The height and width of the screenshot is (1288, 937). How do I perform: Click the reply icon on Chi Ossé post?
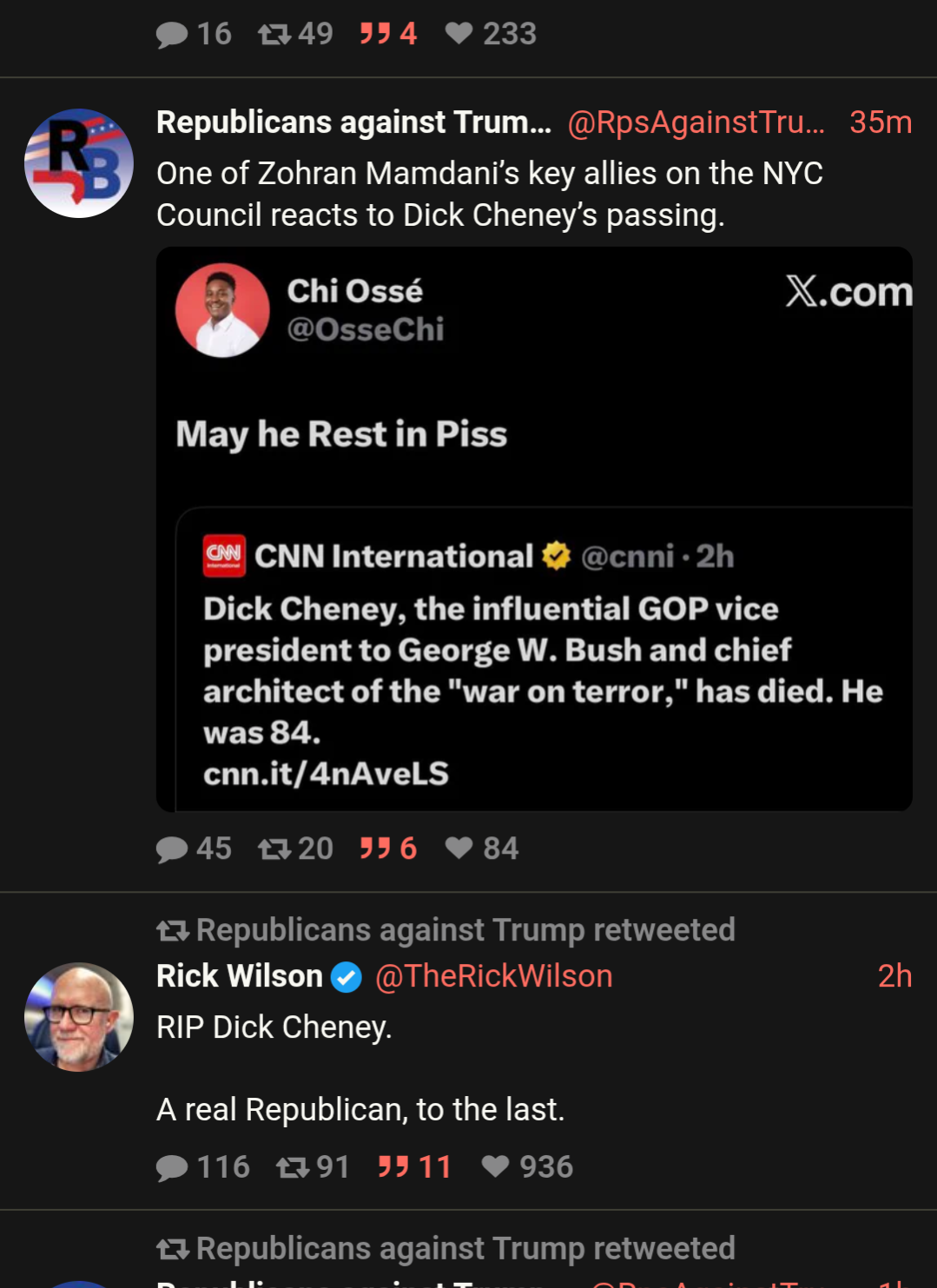pyautogui.click(x=172, y=849)
